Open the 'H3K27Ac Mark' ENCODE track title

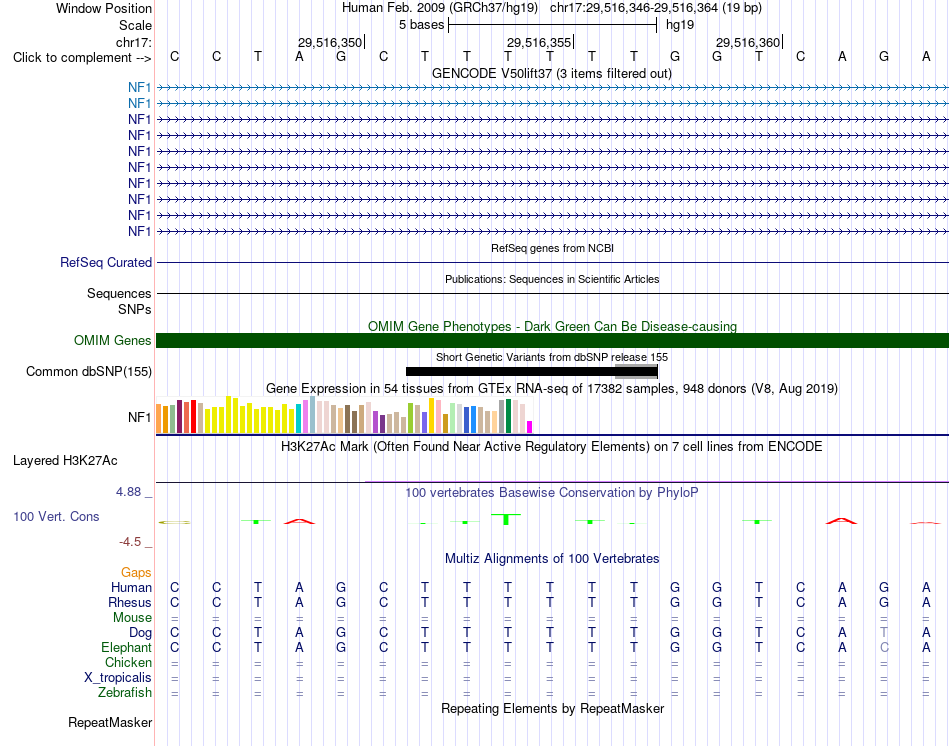click(x=552, y=447)
